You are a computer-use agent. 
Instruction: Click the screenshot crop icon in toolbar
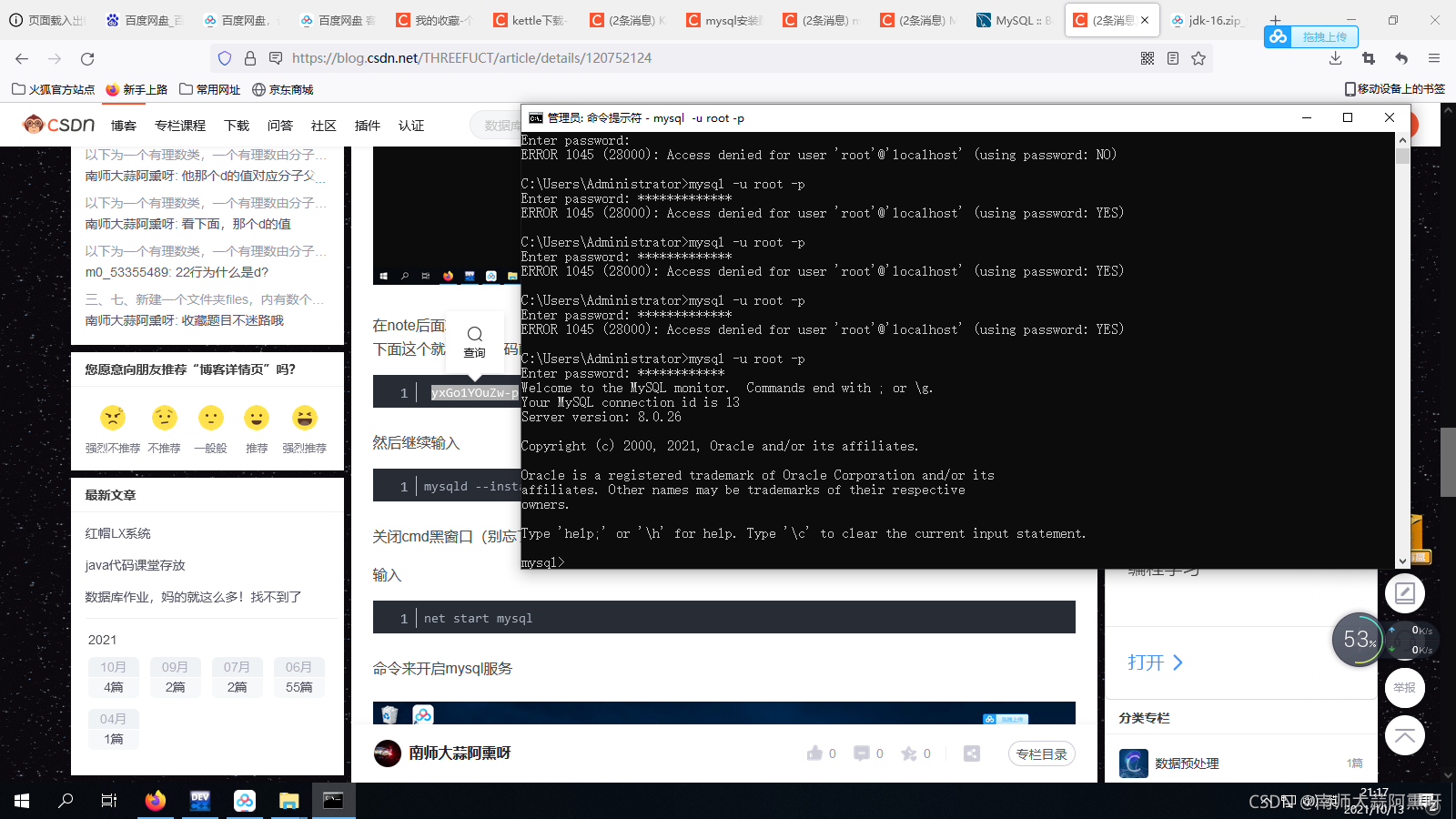click(1369, 58)
